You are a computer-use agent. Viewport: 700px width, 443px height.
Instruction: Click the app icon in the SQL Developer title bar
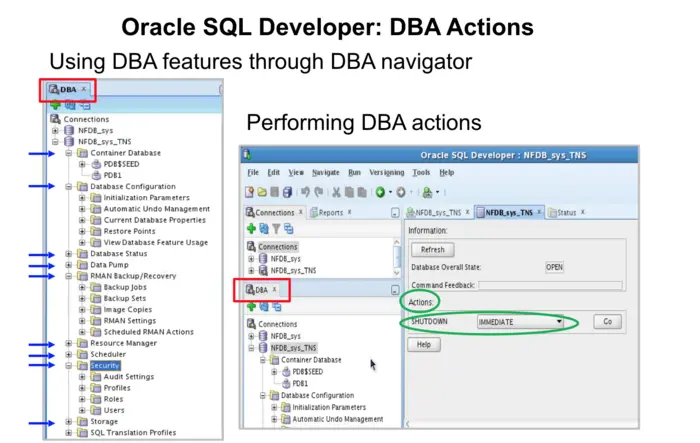pos(247,155)
